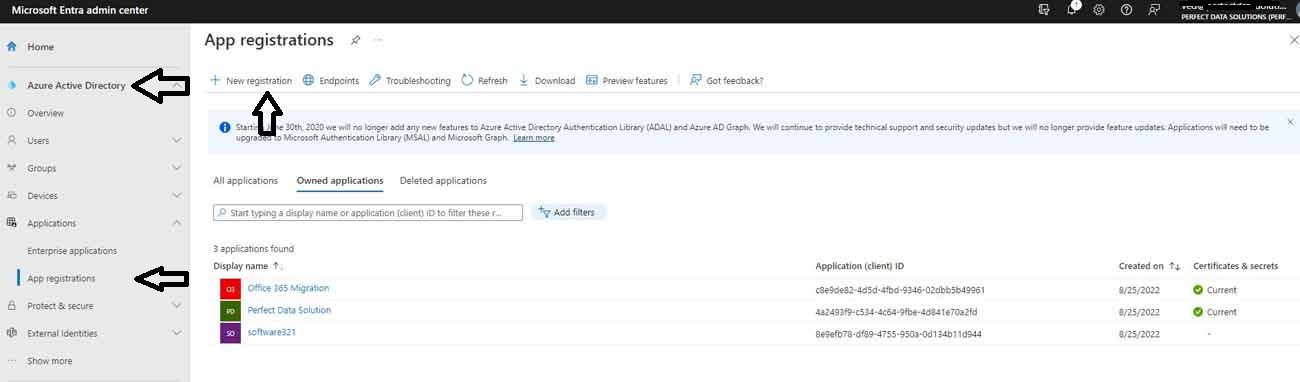Viewport: 1300px width, 382px height.
Task: Pin the App registrations page
Action: click(355, 40)
